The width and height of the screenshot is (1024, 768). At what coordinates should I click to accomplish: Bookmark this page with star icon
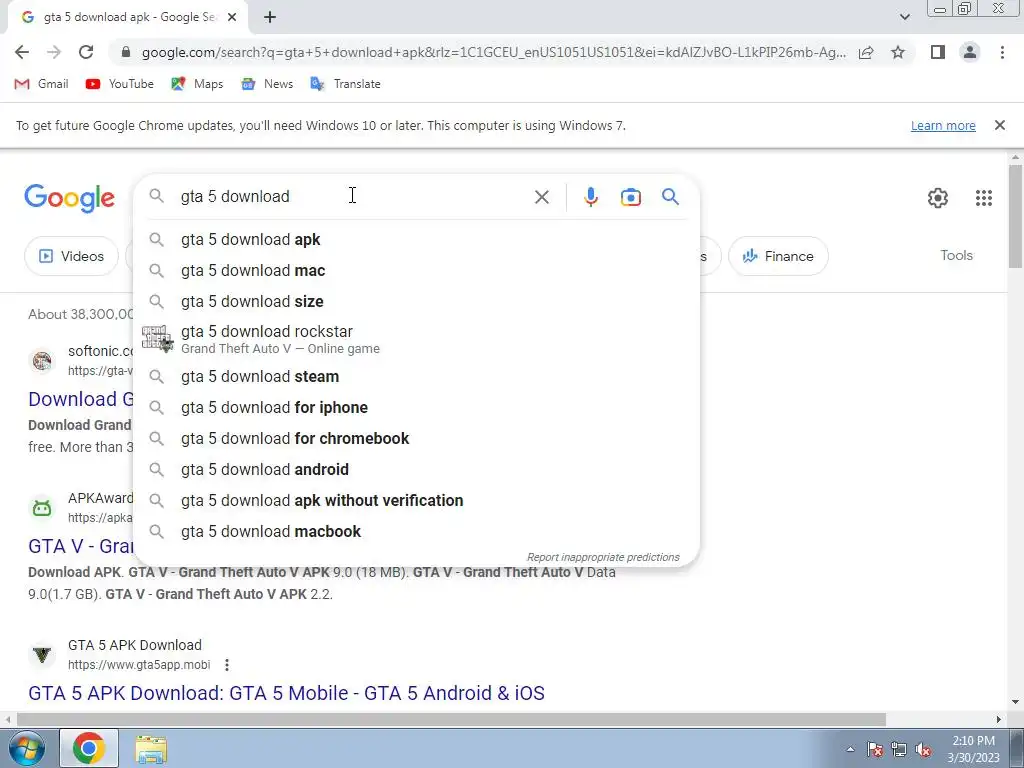[898, 52]
